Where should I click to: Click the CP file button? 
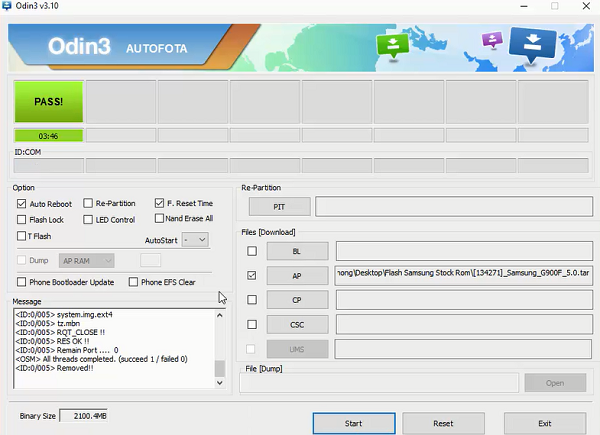pyautogui.click(x=297, y=300)
